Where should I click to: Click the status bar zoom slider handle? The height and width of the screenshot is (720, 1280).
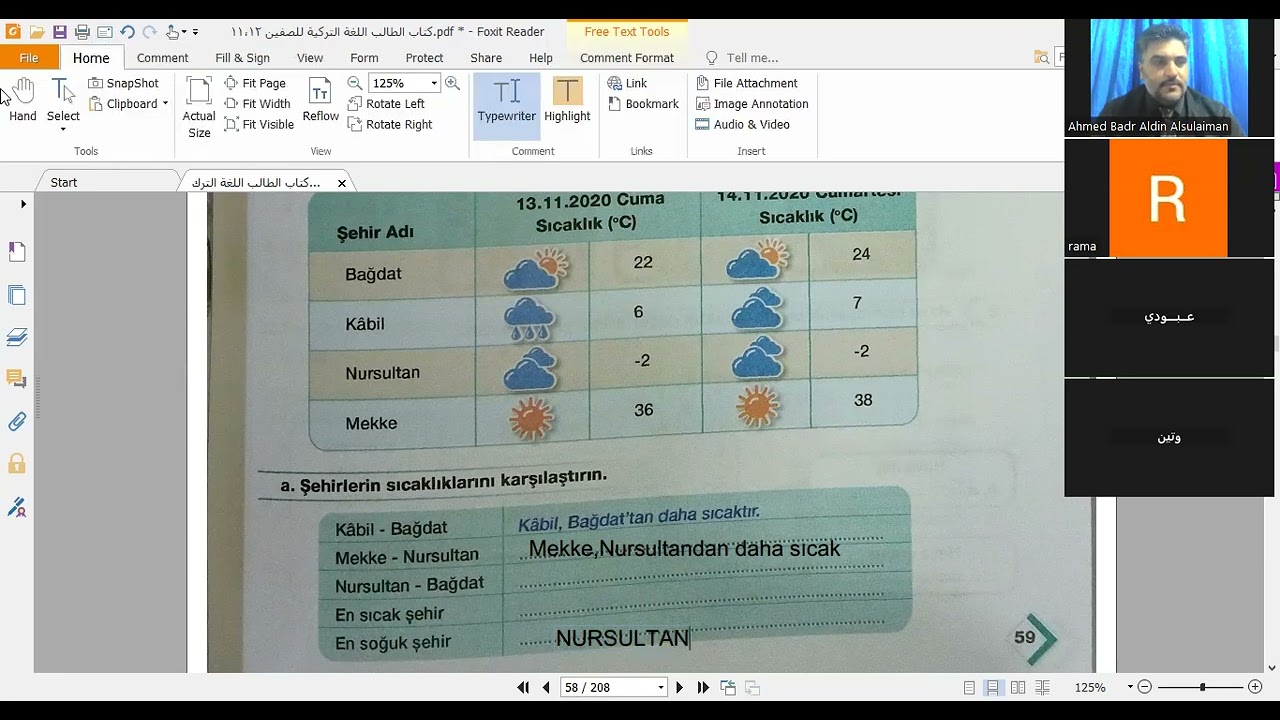1203,687
